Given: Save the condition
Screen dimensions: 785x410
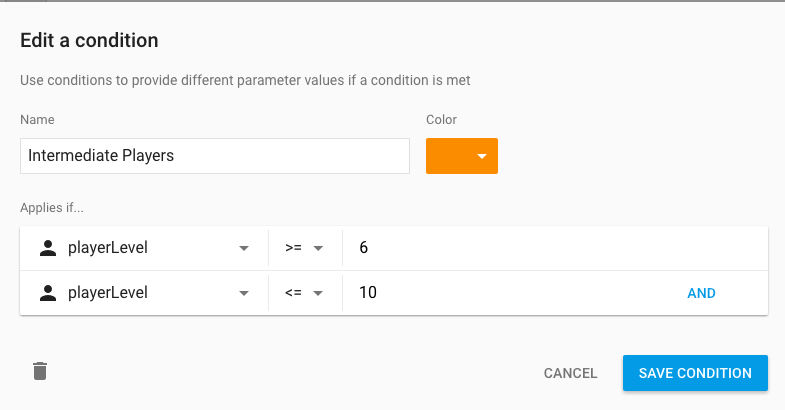Looking at the screenshot, I should (695, 373).
